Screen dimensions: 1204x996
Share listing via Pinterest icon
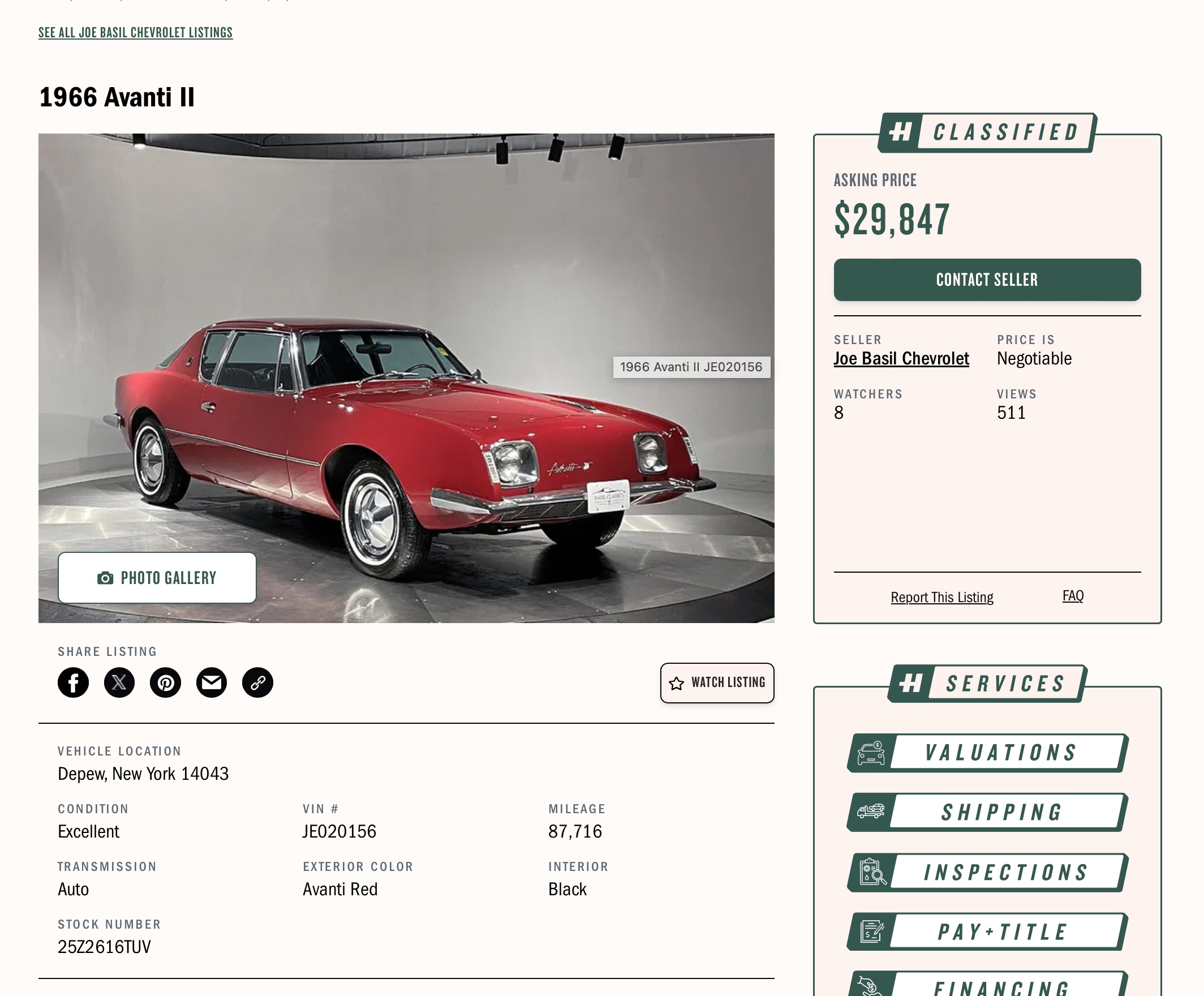(165, 682)
